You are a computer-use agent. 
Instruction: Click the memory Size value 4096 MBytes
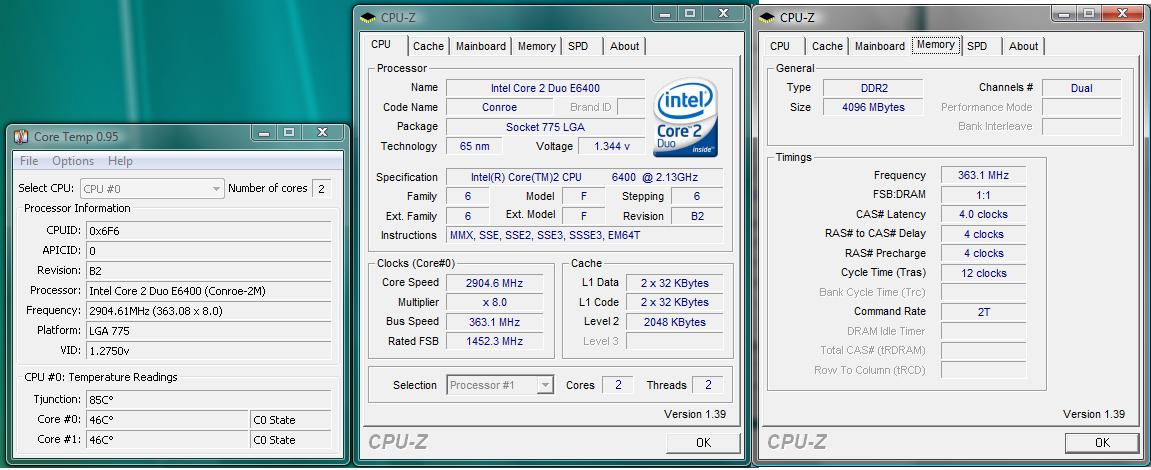[x=874, y=107]
